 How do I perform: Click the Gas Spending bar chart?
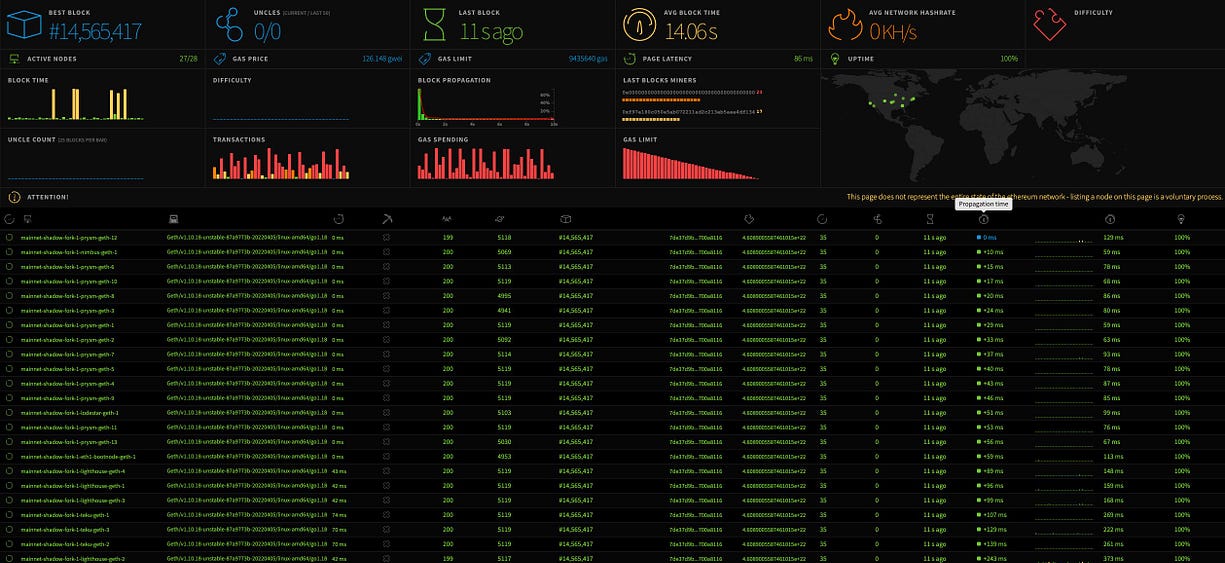[485, 164]
